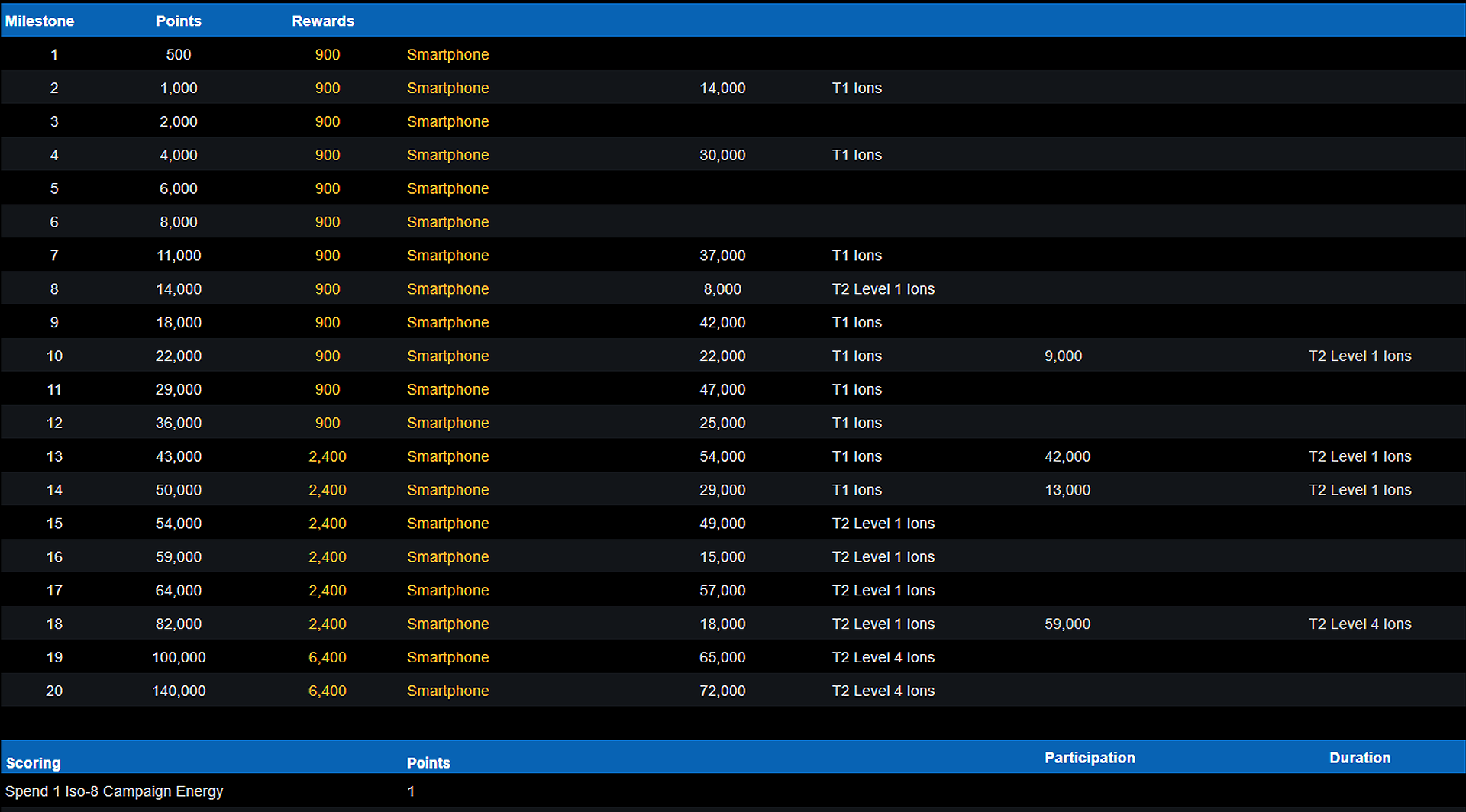Viewport: 1466px width, 812px height.
Task: Select the 2,400 reward value in milestone 15
Action: click(327, 524)
